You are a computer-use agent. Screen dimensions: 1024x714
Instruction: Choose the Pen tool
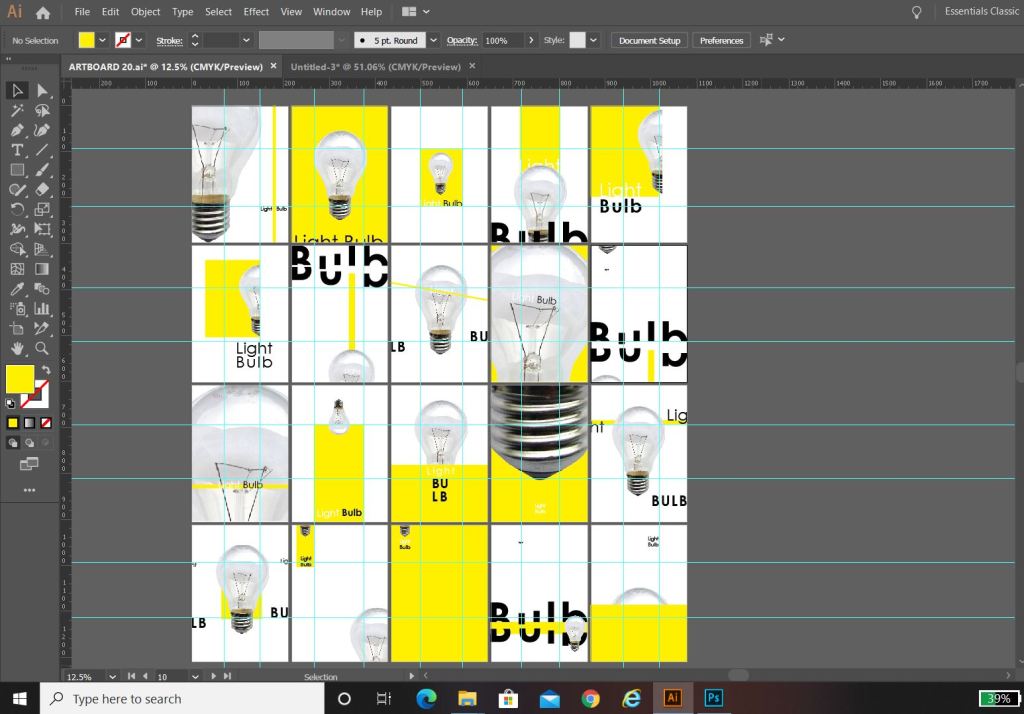click(17, 130)
